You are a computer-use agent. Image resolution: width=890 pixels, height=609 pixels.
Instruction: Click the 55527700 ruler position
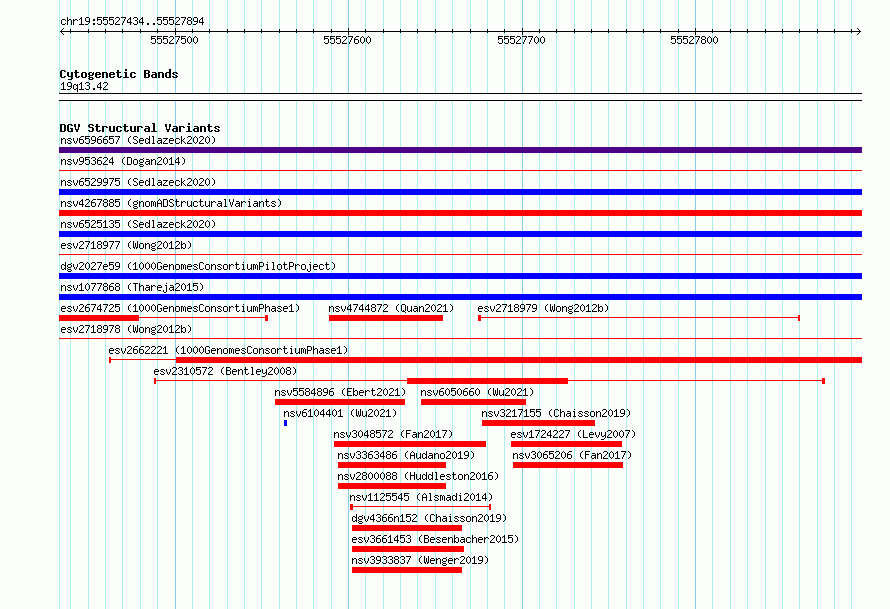pos(521,40)
